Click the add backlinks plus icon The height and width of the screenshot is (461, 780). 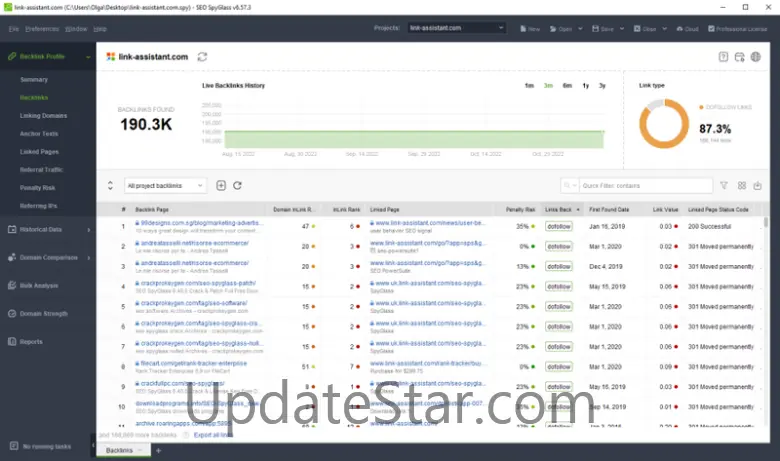point(221,185)
